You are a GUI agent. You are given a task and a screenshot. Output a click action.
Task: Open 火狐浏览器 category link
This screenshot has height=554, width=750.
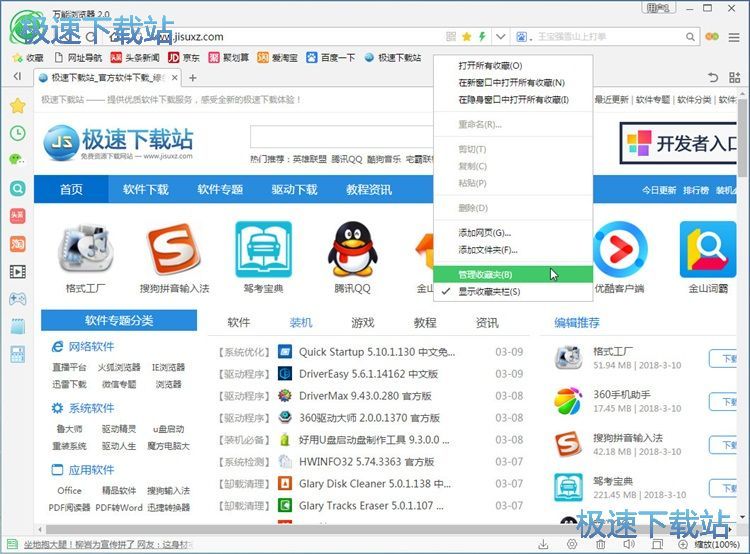[119, 367]
